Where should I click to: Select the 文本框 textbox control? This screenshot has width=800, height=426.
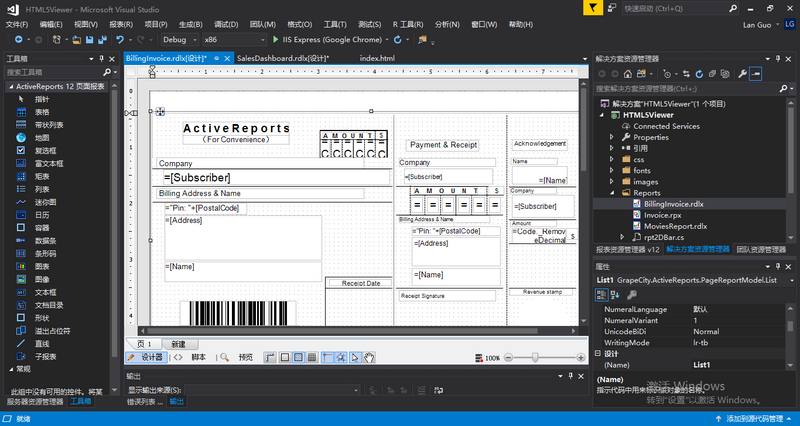coord(45,292)
